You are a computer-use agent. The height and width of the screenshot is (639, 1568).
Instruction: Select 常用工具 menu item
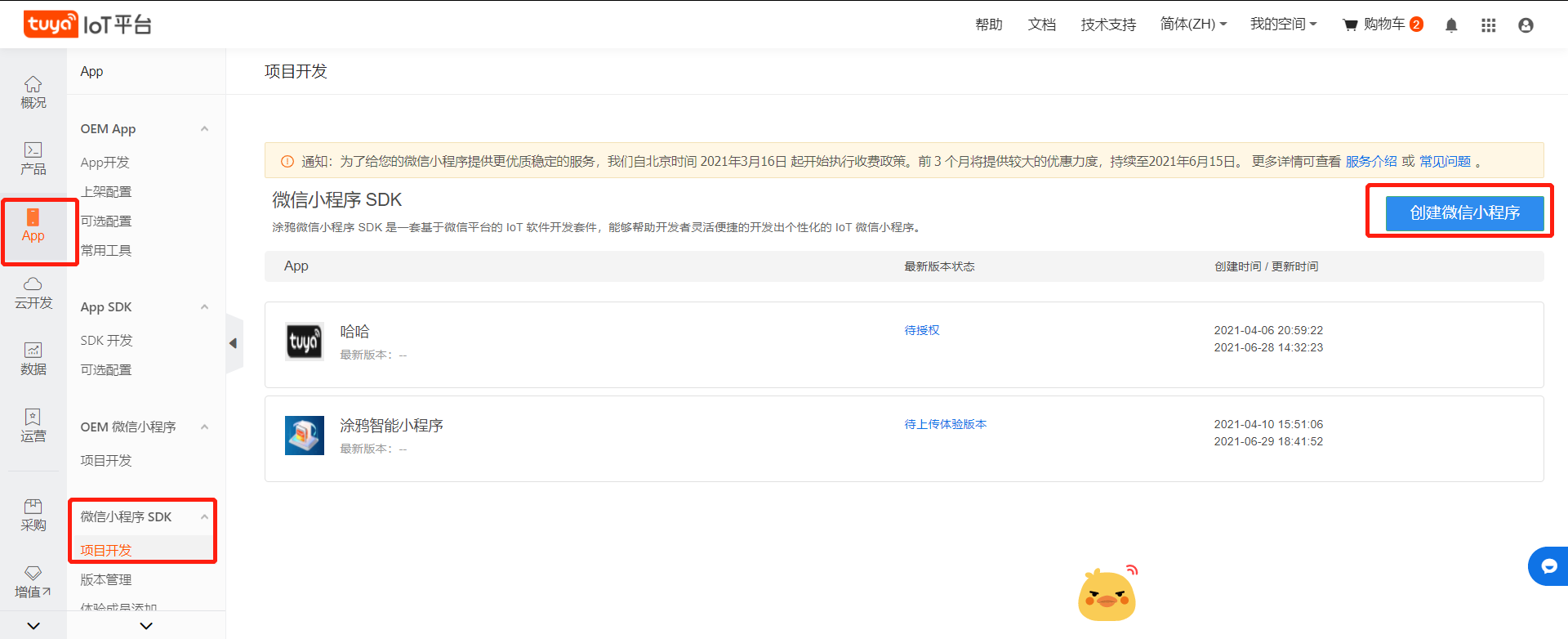pos(106,251)
